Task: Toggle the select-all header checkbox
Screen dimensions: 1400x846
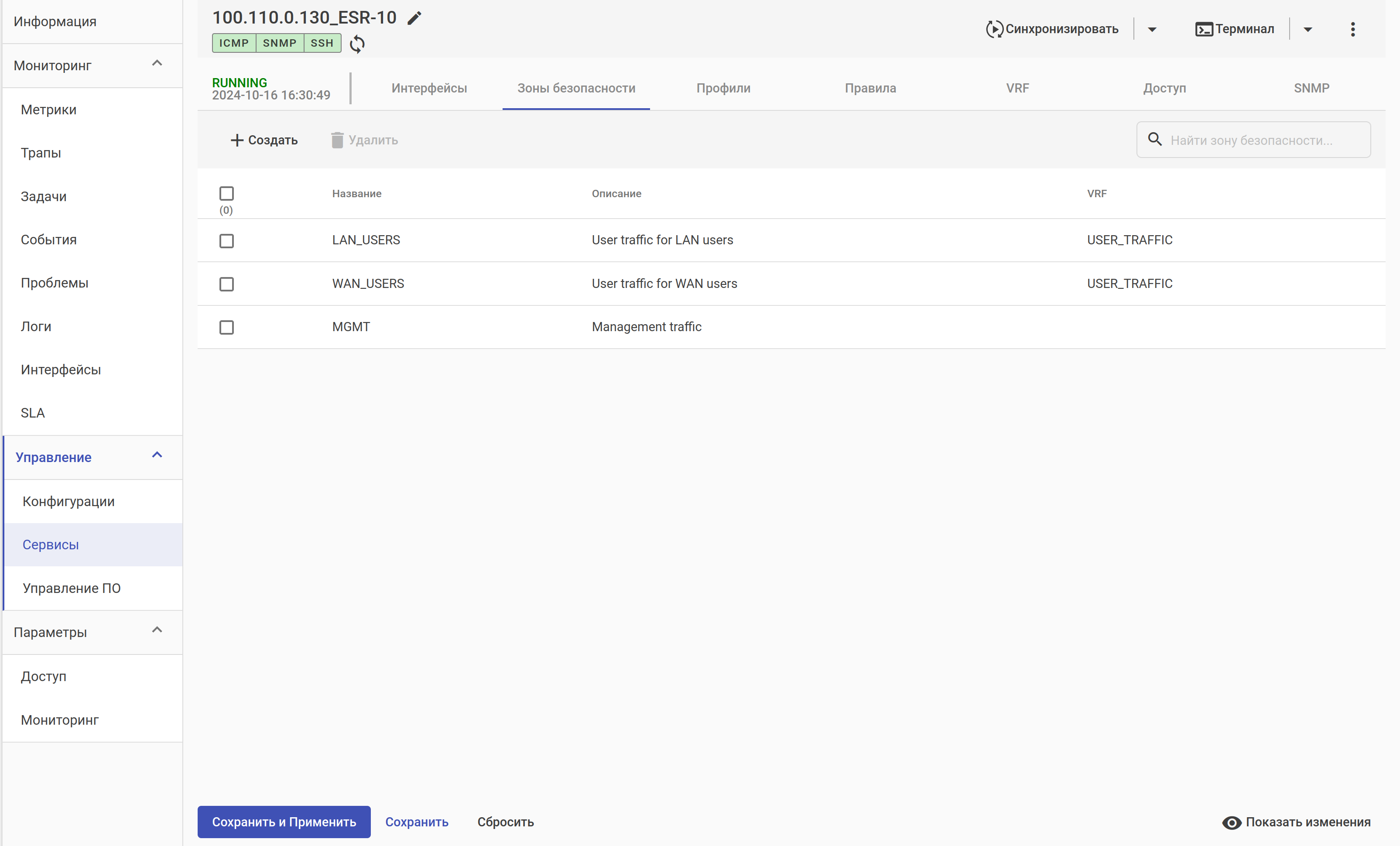Action: 226,194
